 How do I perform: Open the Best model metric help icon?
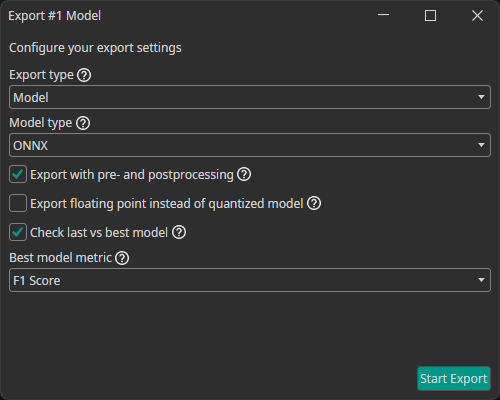(122, 258)
